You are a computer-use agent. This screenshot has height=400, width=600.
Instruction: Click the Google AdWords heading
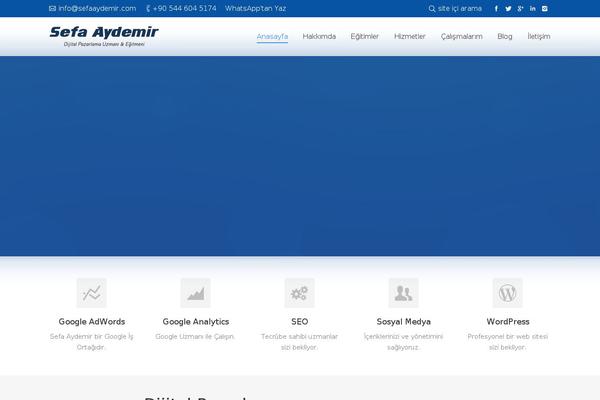tap(92, 322)
